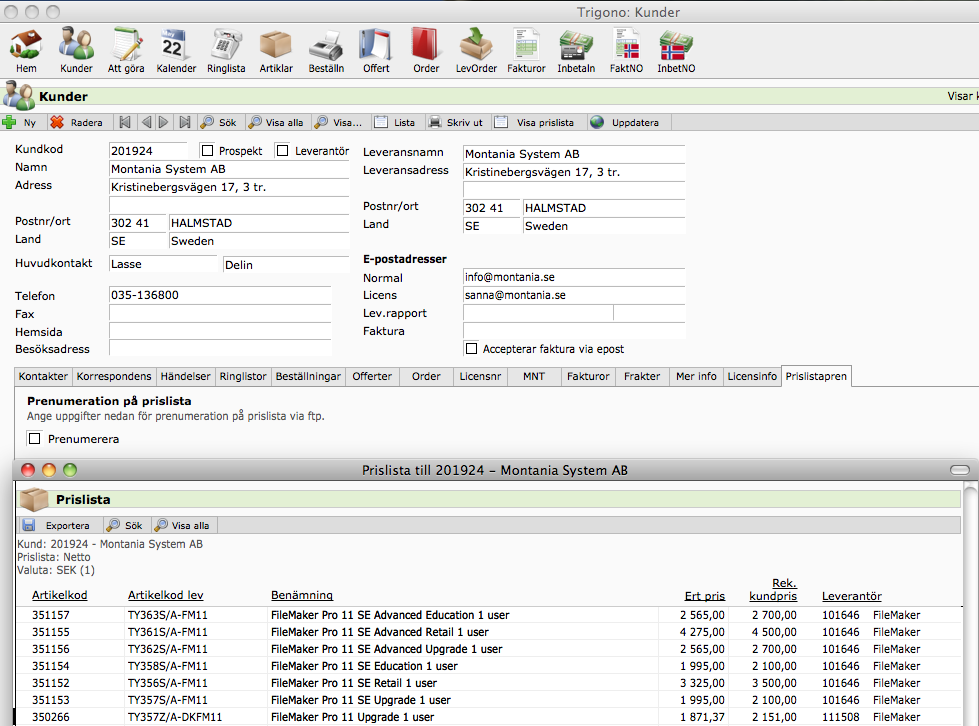This screenshot has height=726, width=979.
Task: Click the empty Hemsida field
Action: point(220,331)
